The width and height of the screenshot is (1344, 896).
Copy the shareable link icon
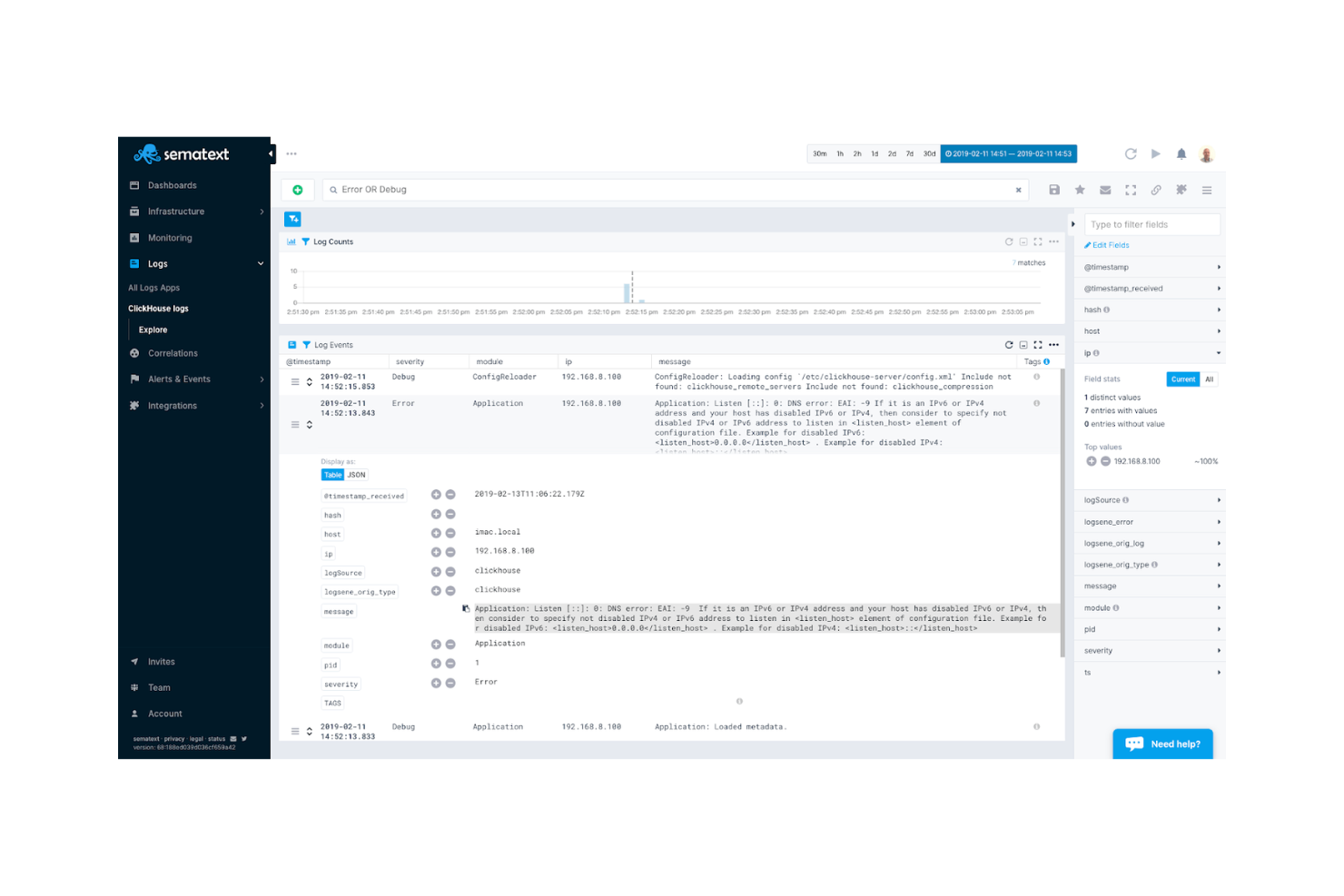(1156, 190)
